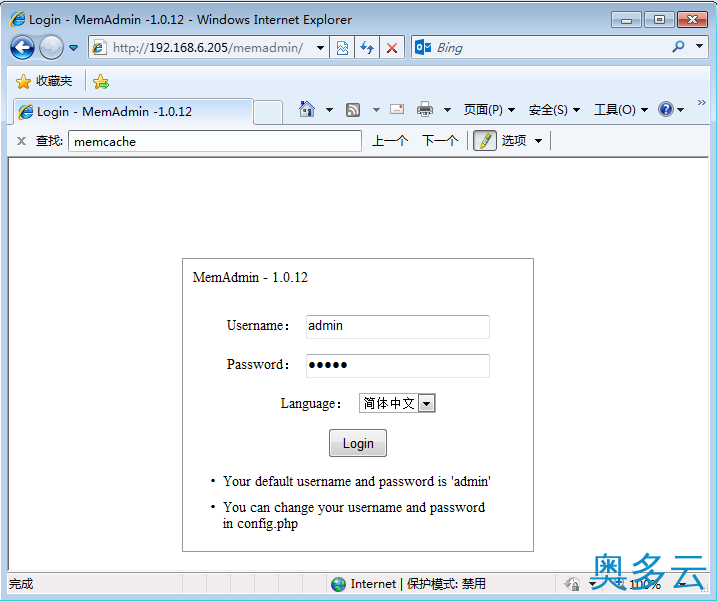Click the Username input field
717x601 pixels.
pyautogui.click(x=398, y=327)
